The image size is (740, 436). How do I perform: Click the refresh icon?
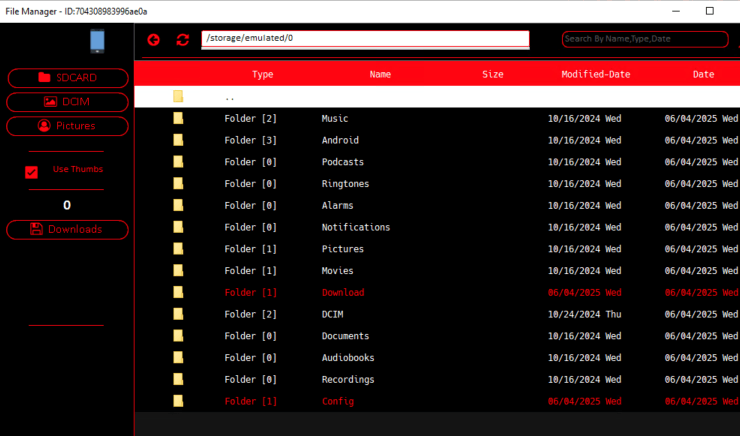pyautogui.click(x=183, y=40)
